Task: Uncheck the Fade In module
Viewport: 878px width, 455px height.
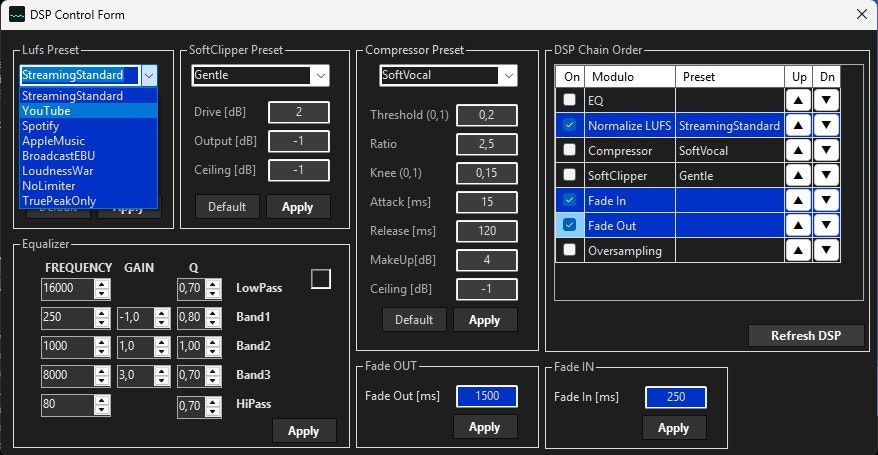Action: pos(569,199)
